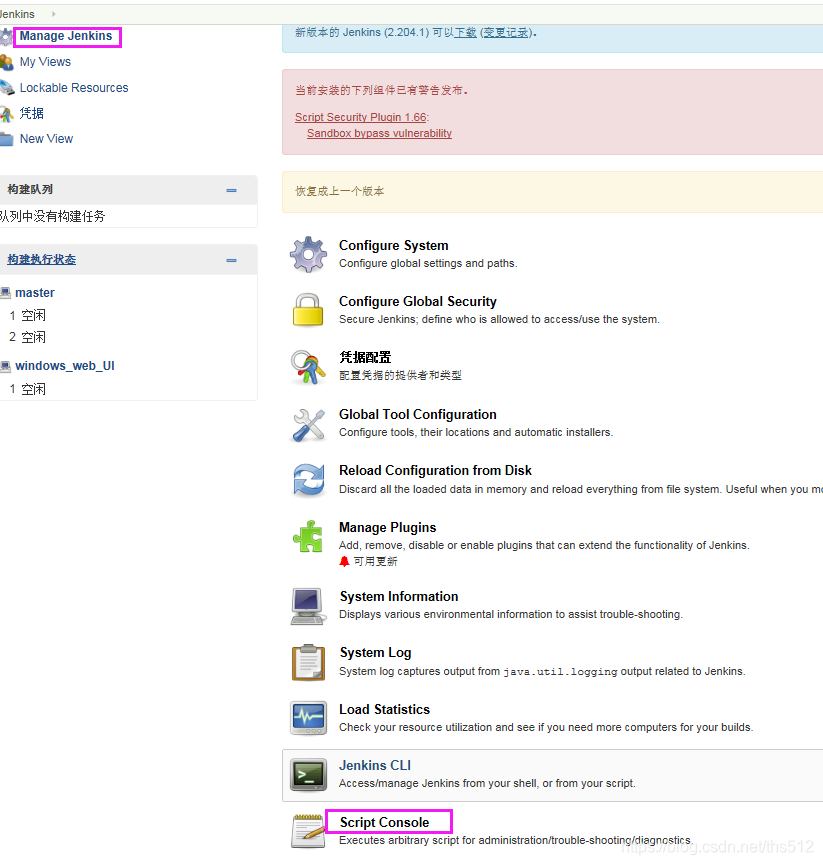Viewport: 823px width, 865px height.
Task: Open Configure Global Security
Action: 418,301
